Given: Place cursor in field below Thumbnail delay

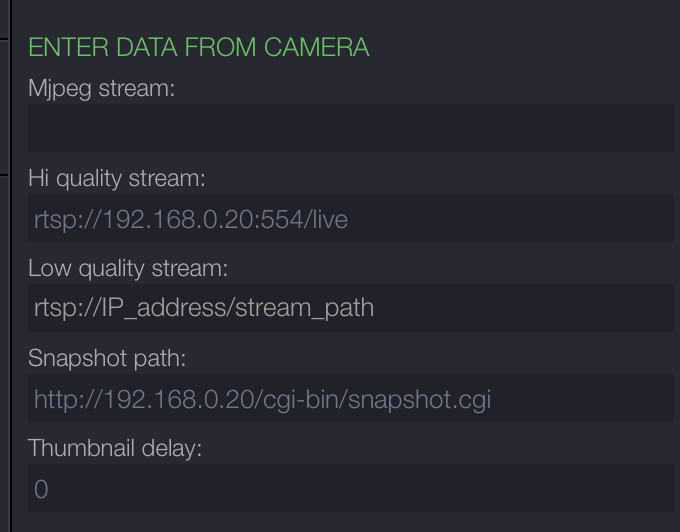Looking at the screenshot, I should click(x=350, y=488).
